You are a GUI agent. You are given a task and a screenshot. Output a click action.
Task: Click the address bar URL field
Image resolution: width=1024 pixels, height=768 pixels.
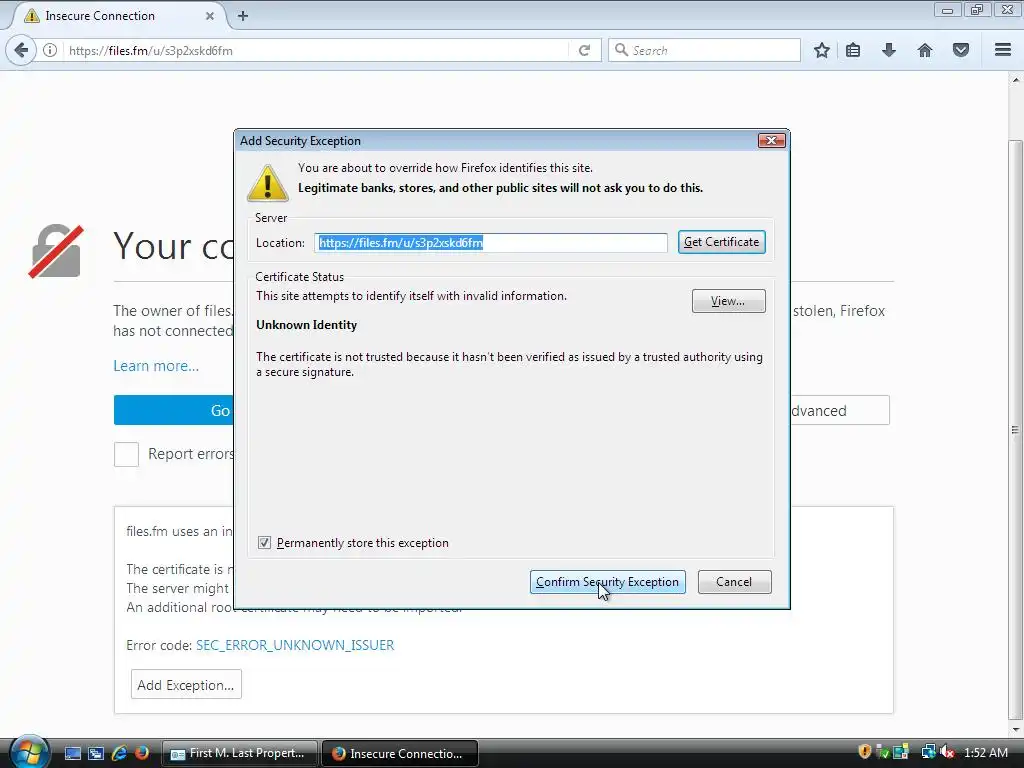[x=317, y=50]
